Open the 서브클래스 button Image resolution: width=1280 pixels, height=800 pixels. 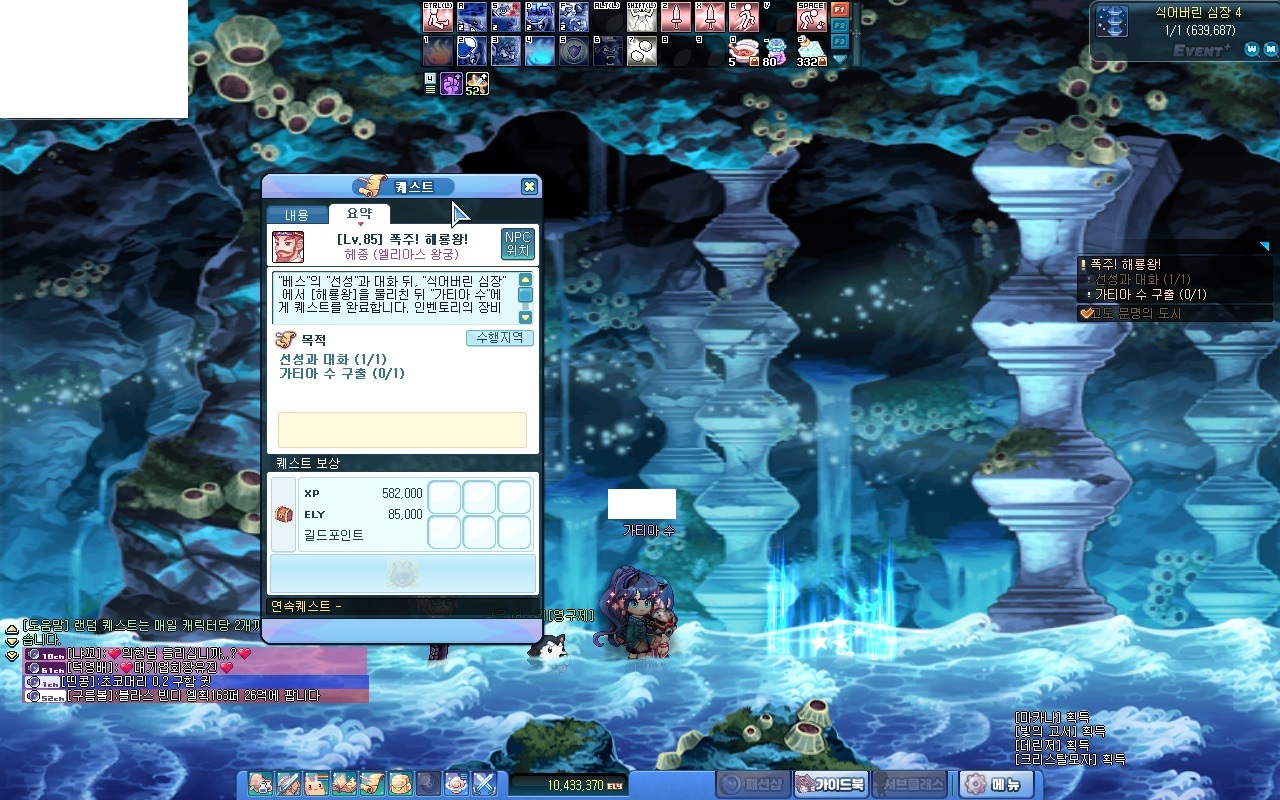point(910,784)
